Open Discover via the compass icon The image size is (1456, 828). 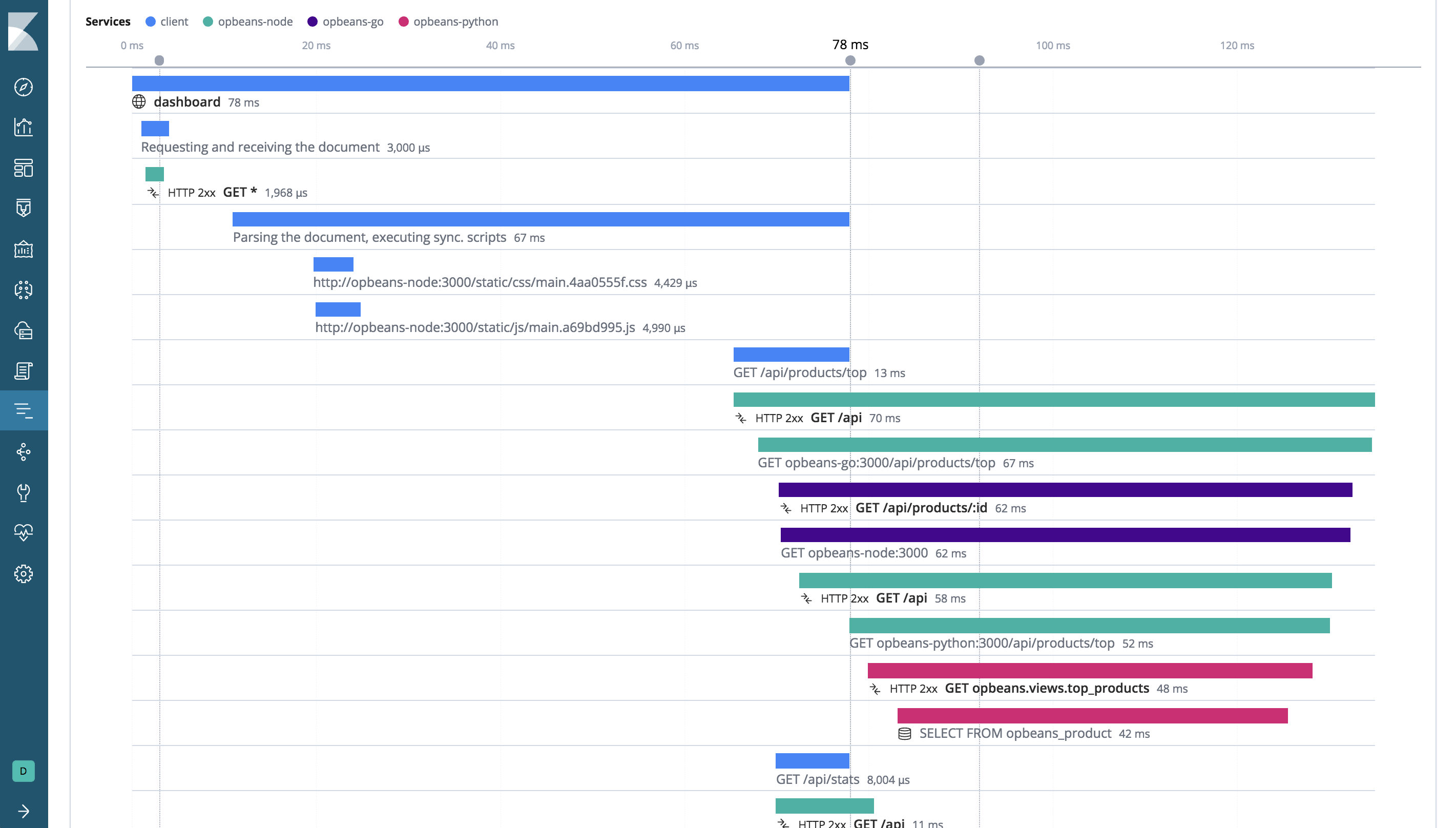pos(24,88)
